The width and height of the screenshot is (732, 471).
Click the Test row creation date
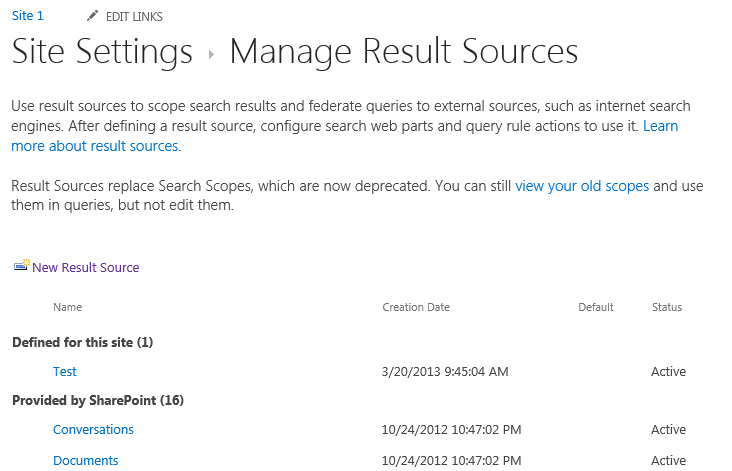[445, 372]
